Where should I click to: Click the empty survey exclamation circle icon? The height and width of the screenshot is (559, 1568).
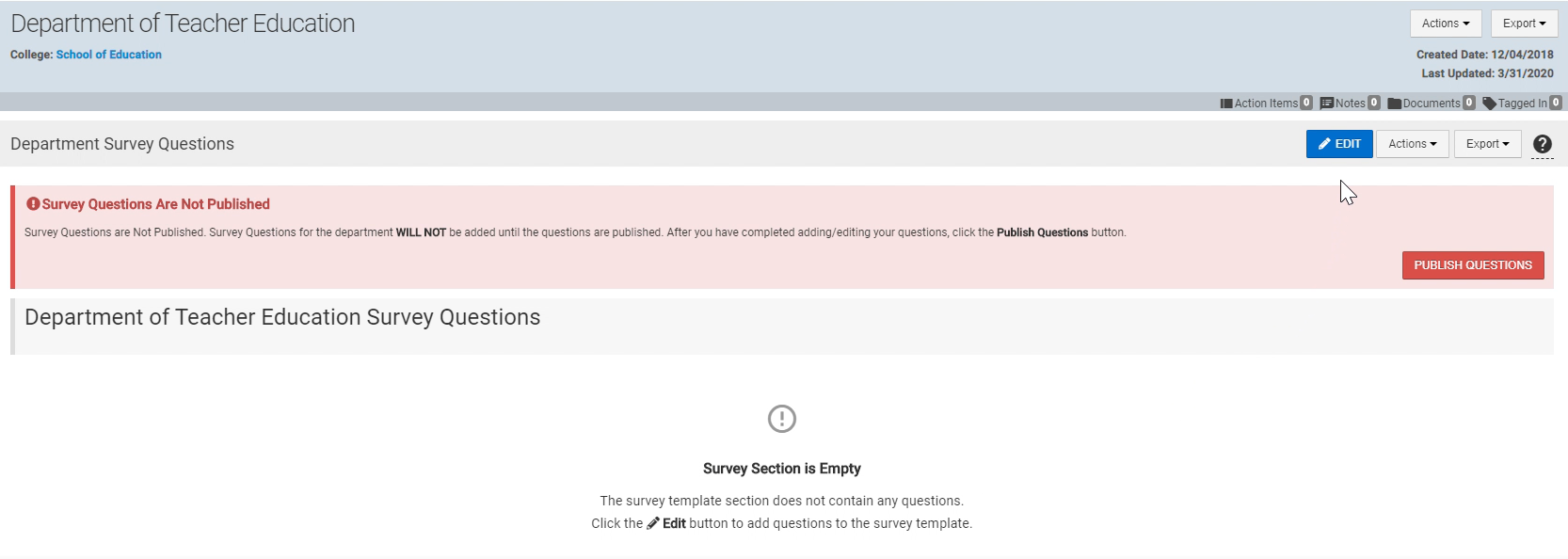(782, 419)
